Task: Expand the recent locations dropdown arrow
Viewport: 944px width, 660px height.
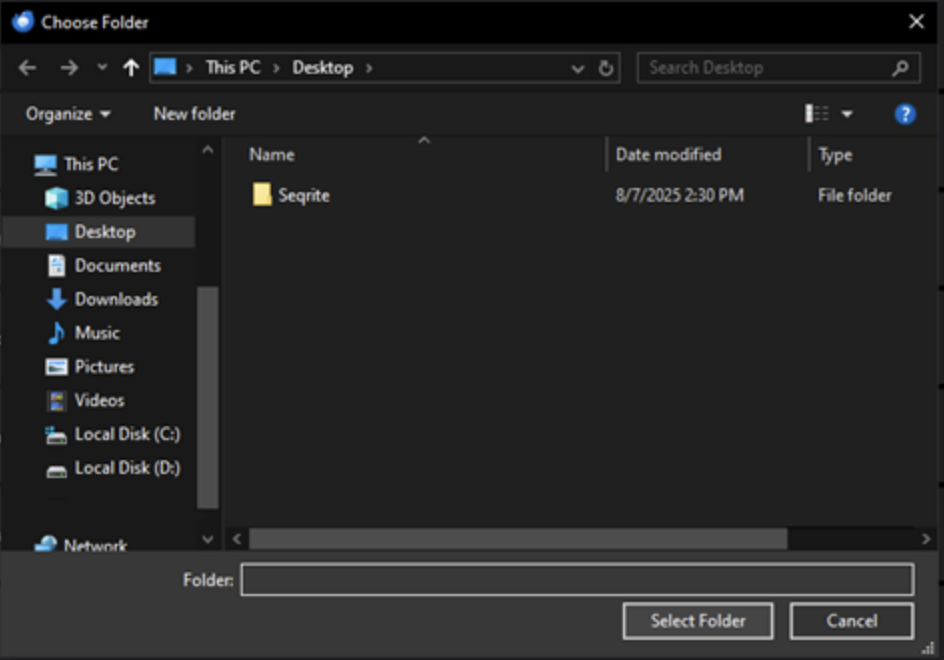Action: pyautogui.click(x=577, y=67)
